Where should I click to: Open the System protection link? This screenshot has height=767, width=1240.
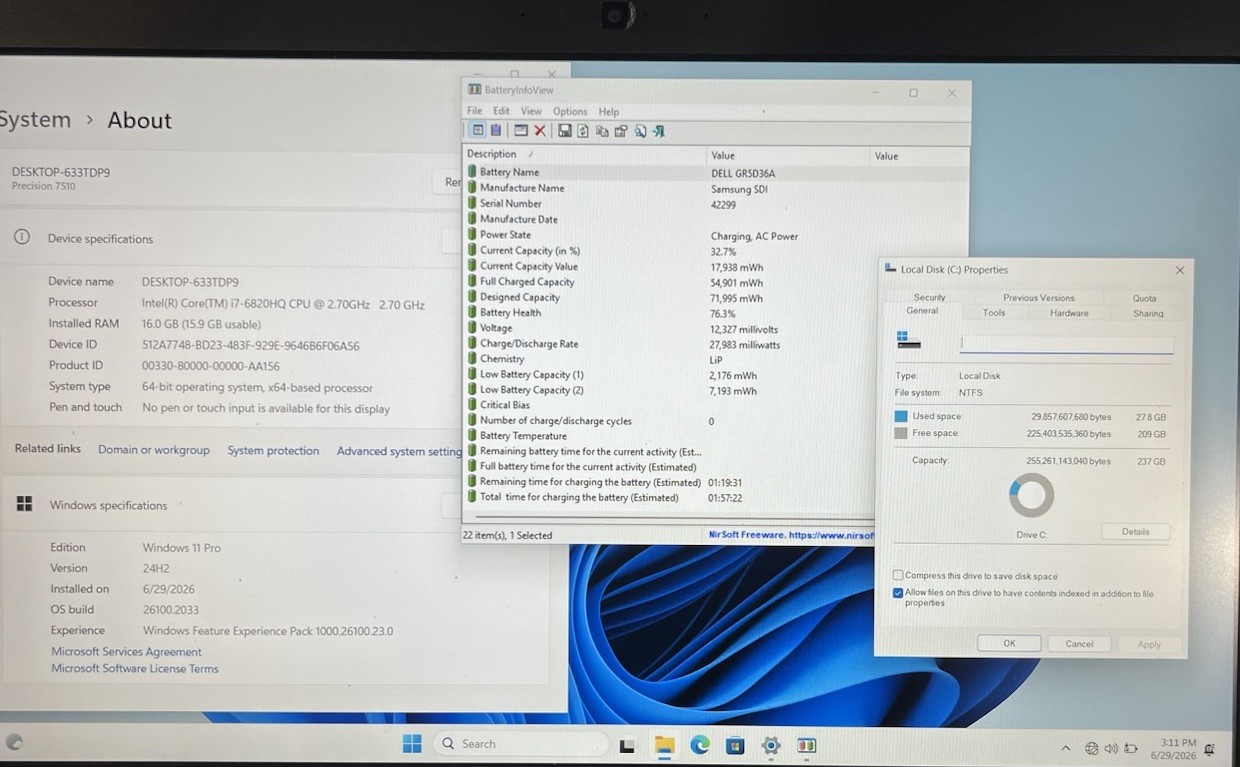[273, 451]
